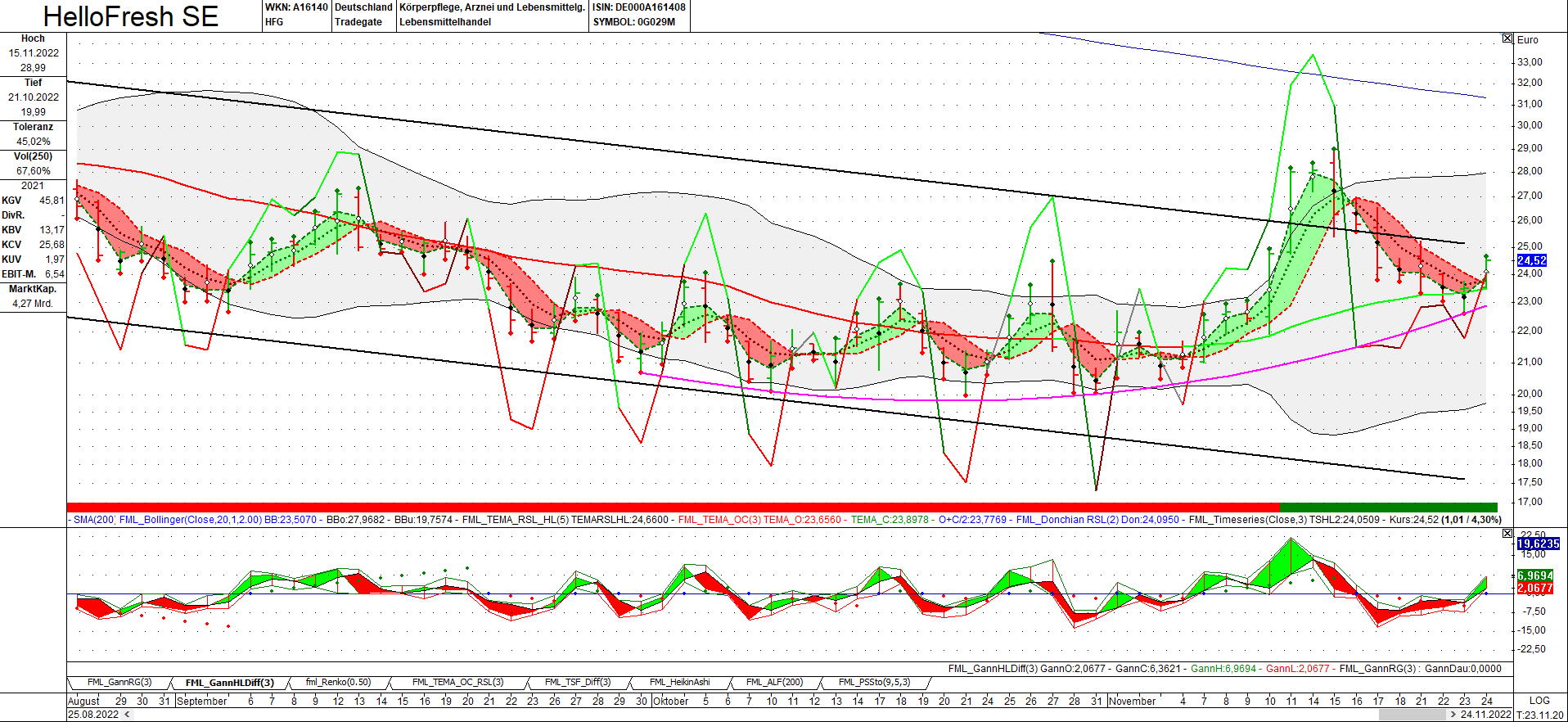Click the GannDau:0,0000 legend value

point(1463,669)
